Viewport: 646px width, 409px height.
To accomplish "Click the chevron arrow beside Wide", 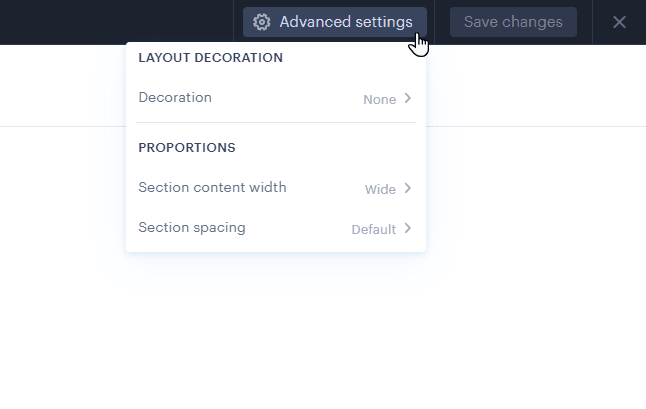I will tap(408, 189).
